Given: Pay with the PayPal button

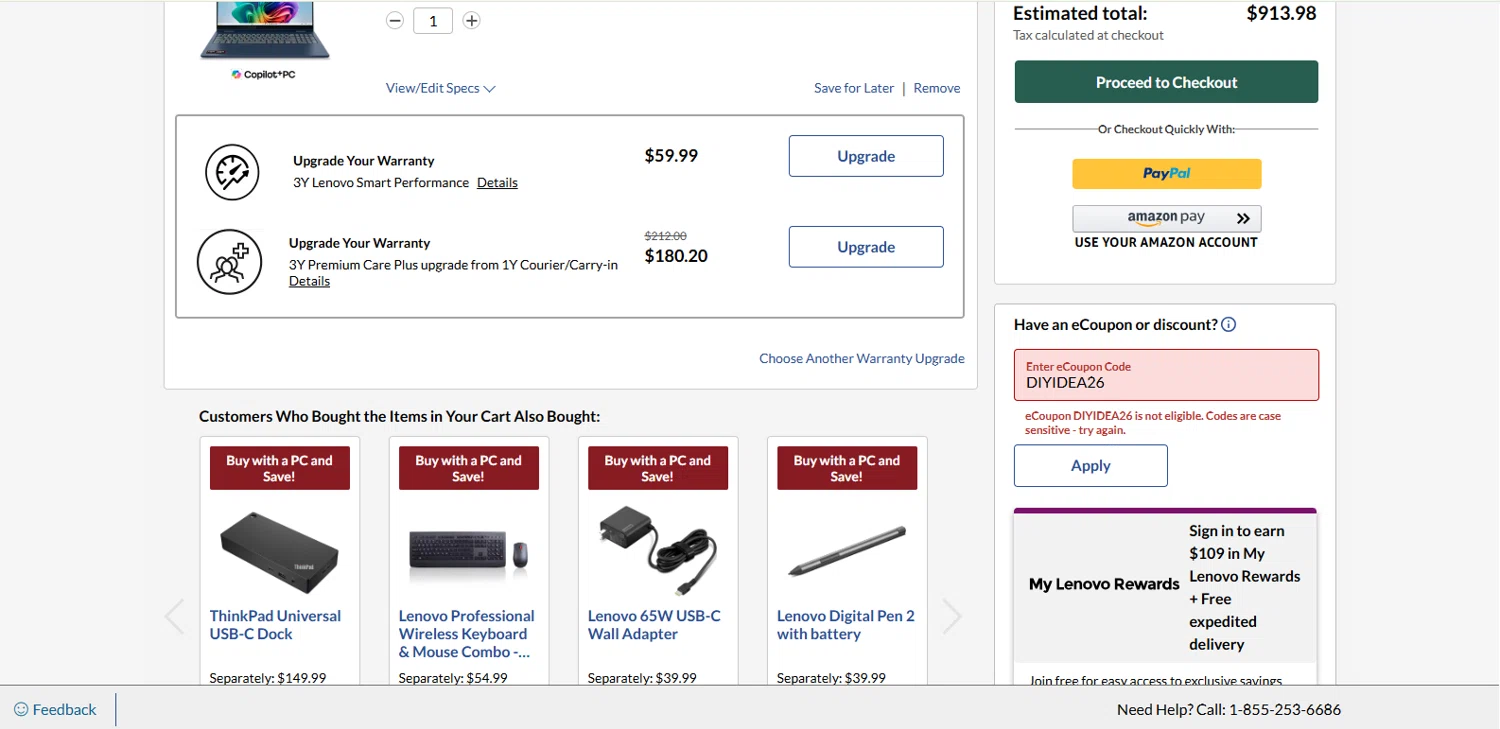Looking at the screenshot, I should coord(1166,174).
